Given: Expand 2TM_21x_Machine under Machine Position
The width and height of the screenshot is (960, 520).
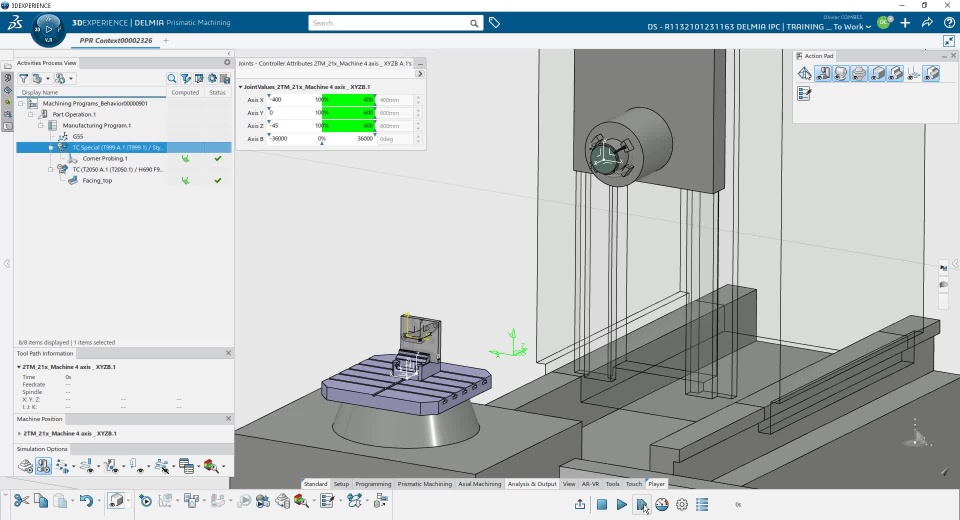Looking at the screenshot, I should click(20, 433).
